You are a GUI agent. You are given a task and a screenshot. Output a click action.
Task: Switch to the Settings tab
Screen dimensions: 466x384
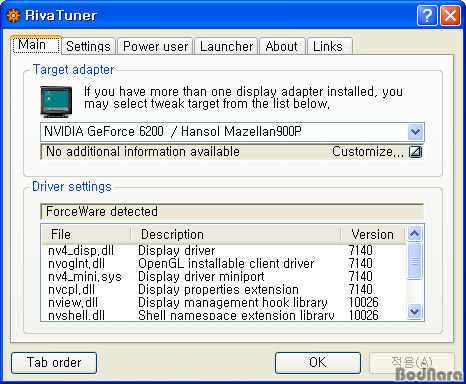pos(88,46)
